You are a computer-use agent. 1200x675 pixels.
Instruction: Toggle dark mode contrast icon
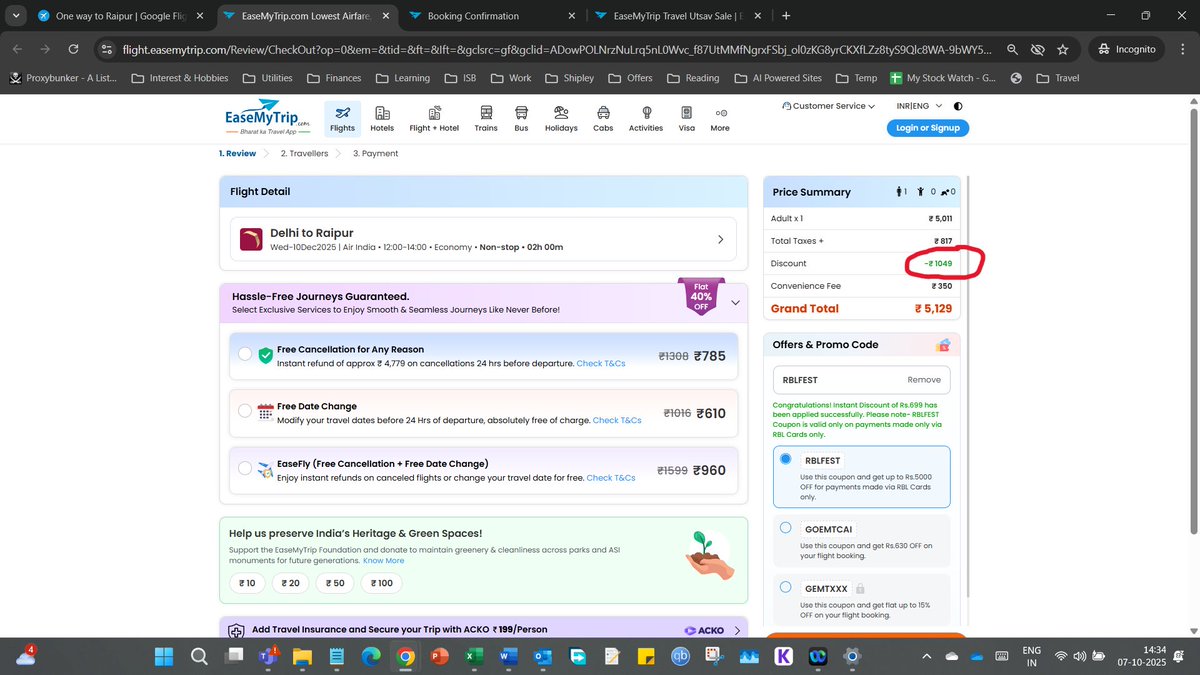tap(958, 106)
